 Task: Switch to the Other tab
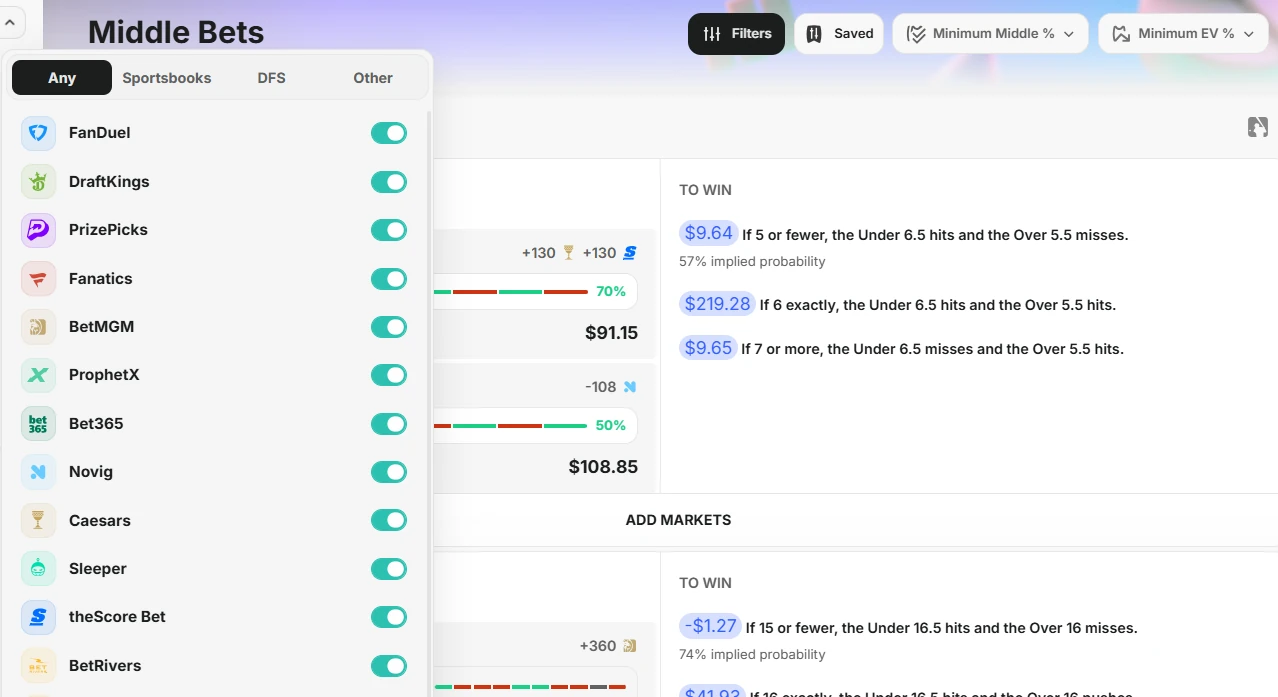tap(373, 78)
